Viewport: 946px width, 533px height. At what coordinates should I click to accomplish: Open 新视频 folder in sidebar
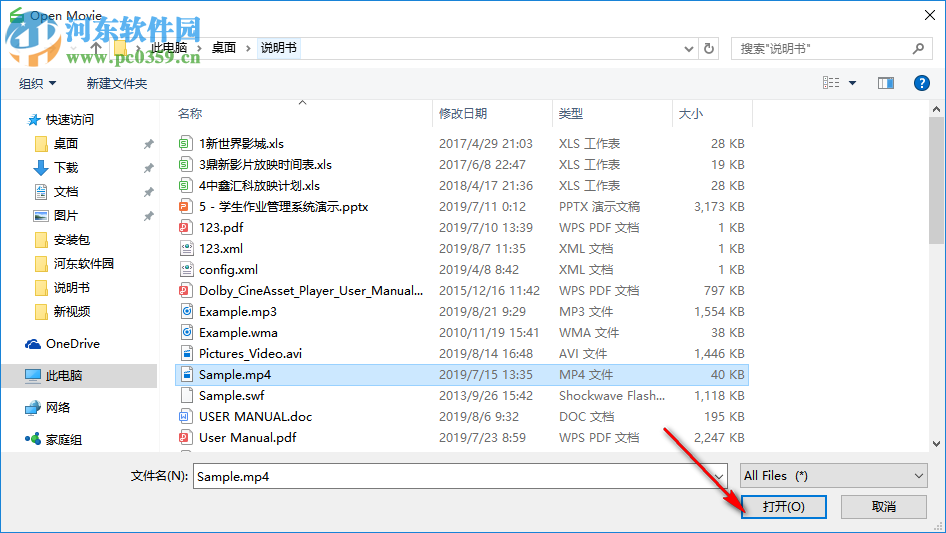pyautogui.click(x=62, y=311)
